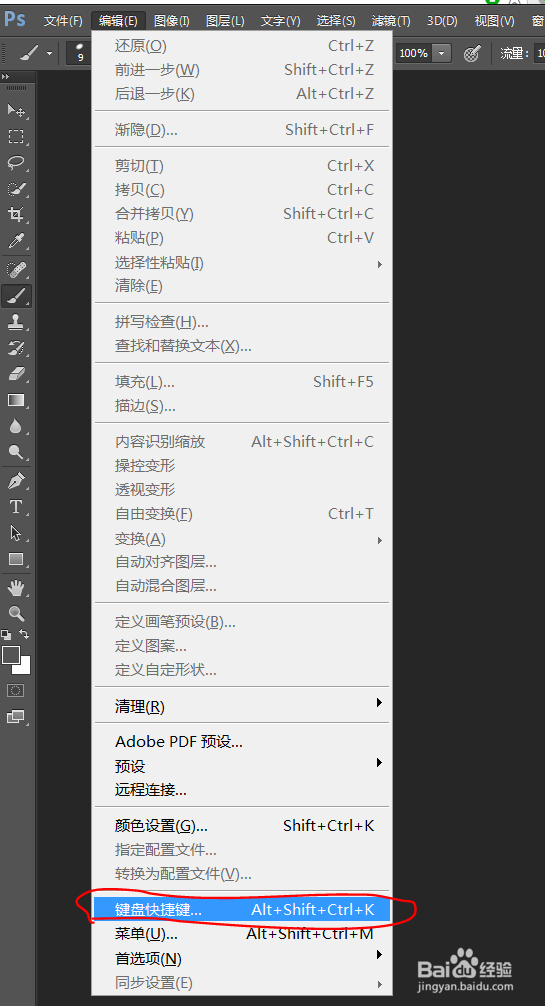Open the 文字(Y) menu
The image size is (545, 1006).
tap(281, 21)
